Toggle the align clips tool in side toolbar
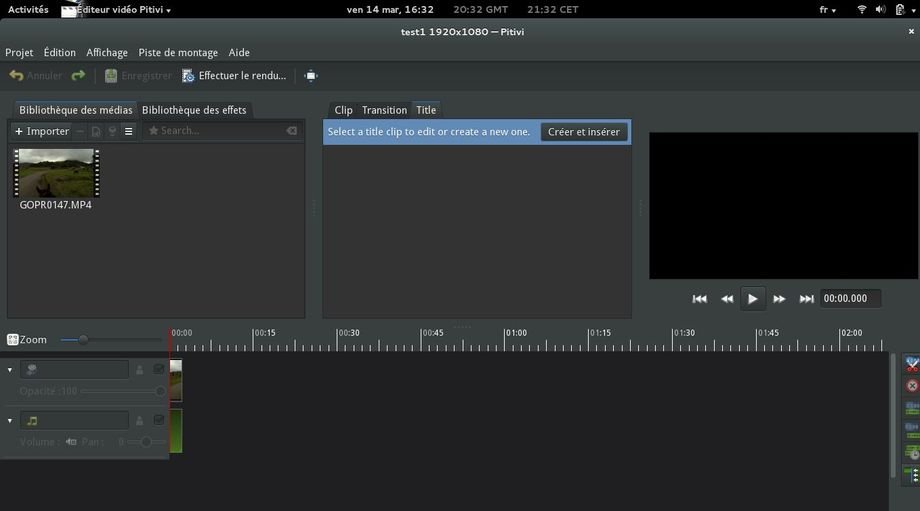The width and height of the screenshot is (920, 511). [x=912, y=453]
